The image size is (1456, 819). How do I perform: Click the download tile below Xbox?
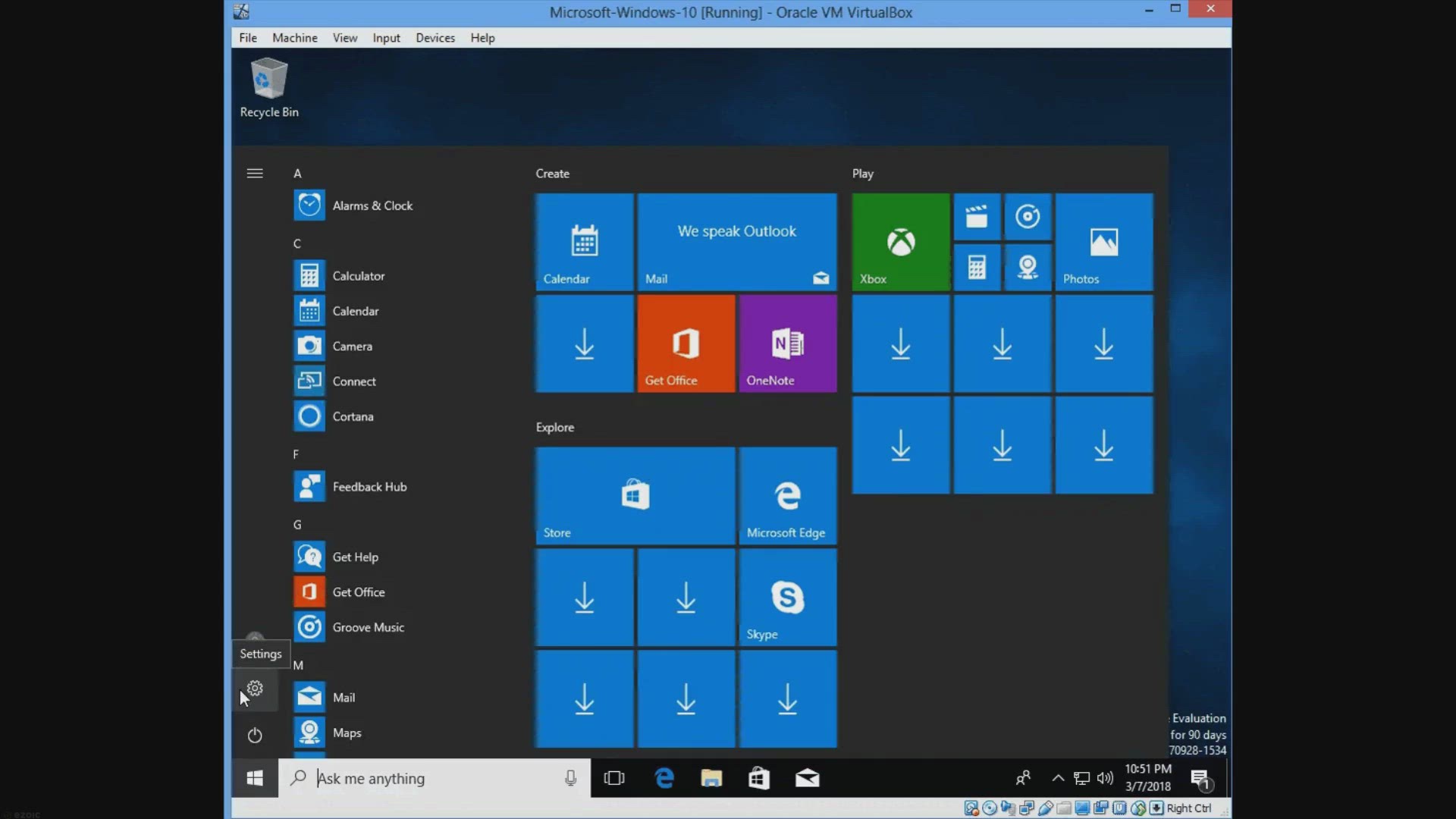(900, 344)
